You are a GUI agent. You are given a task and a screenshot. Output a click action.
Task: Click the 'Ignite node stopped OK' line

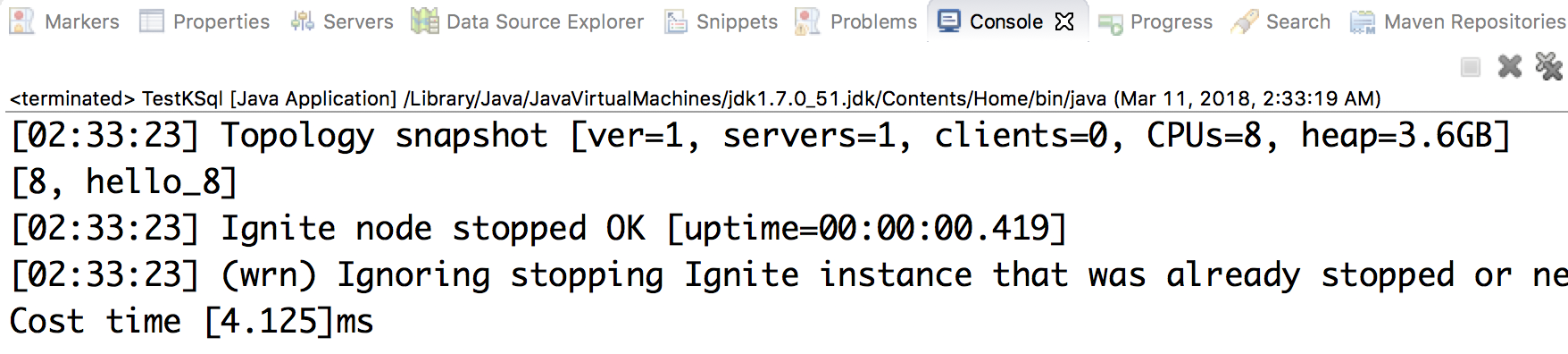538,229
